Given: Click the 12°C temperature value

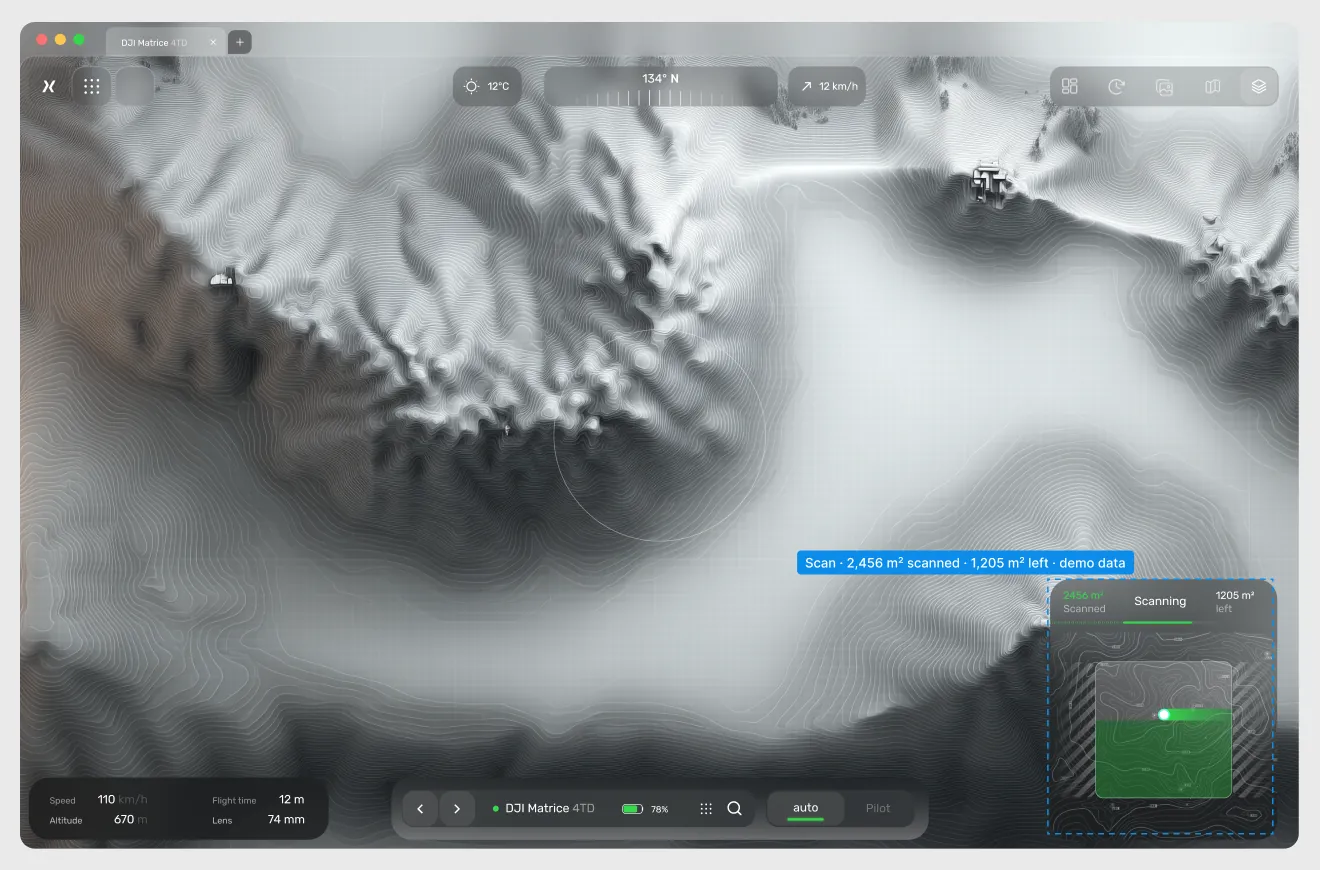Looking at the screenshot, I should 498,87.
